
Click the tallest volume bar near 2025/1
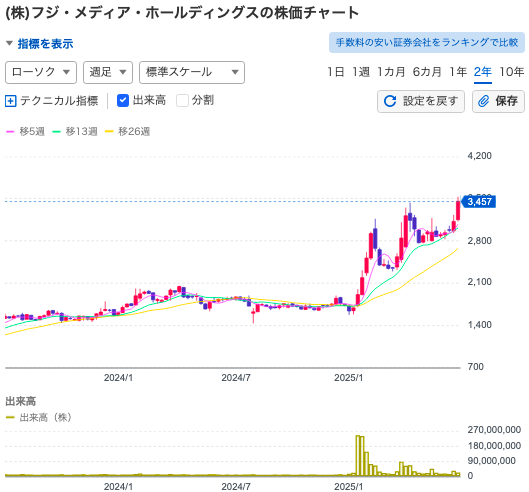[x=358, y=456]
